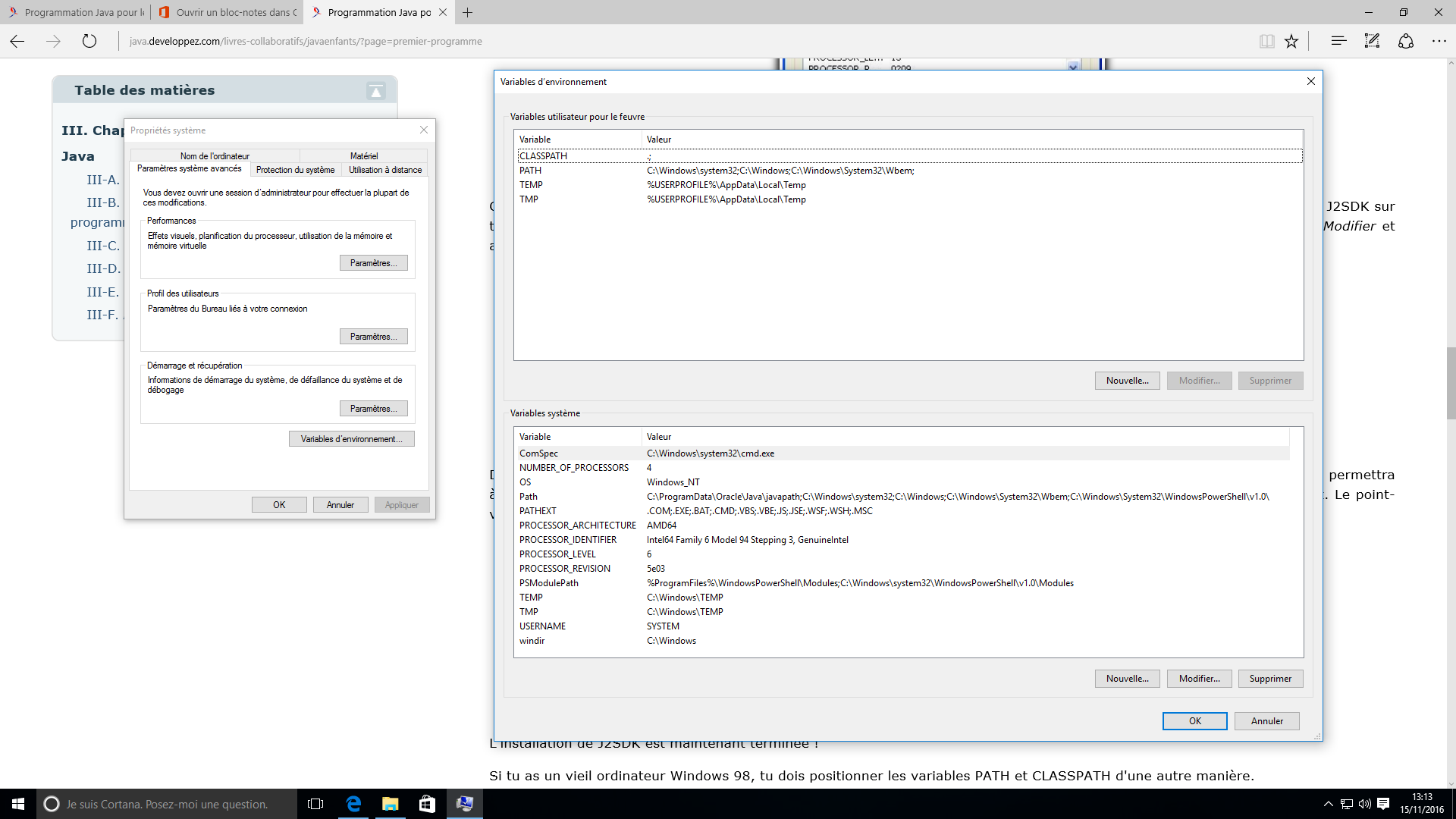Open Make a Web Note icon
1456x819 pixels.
(x=1372, y=42)
